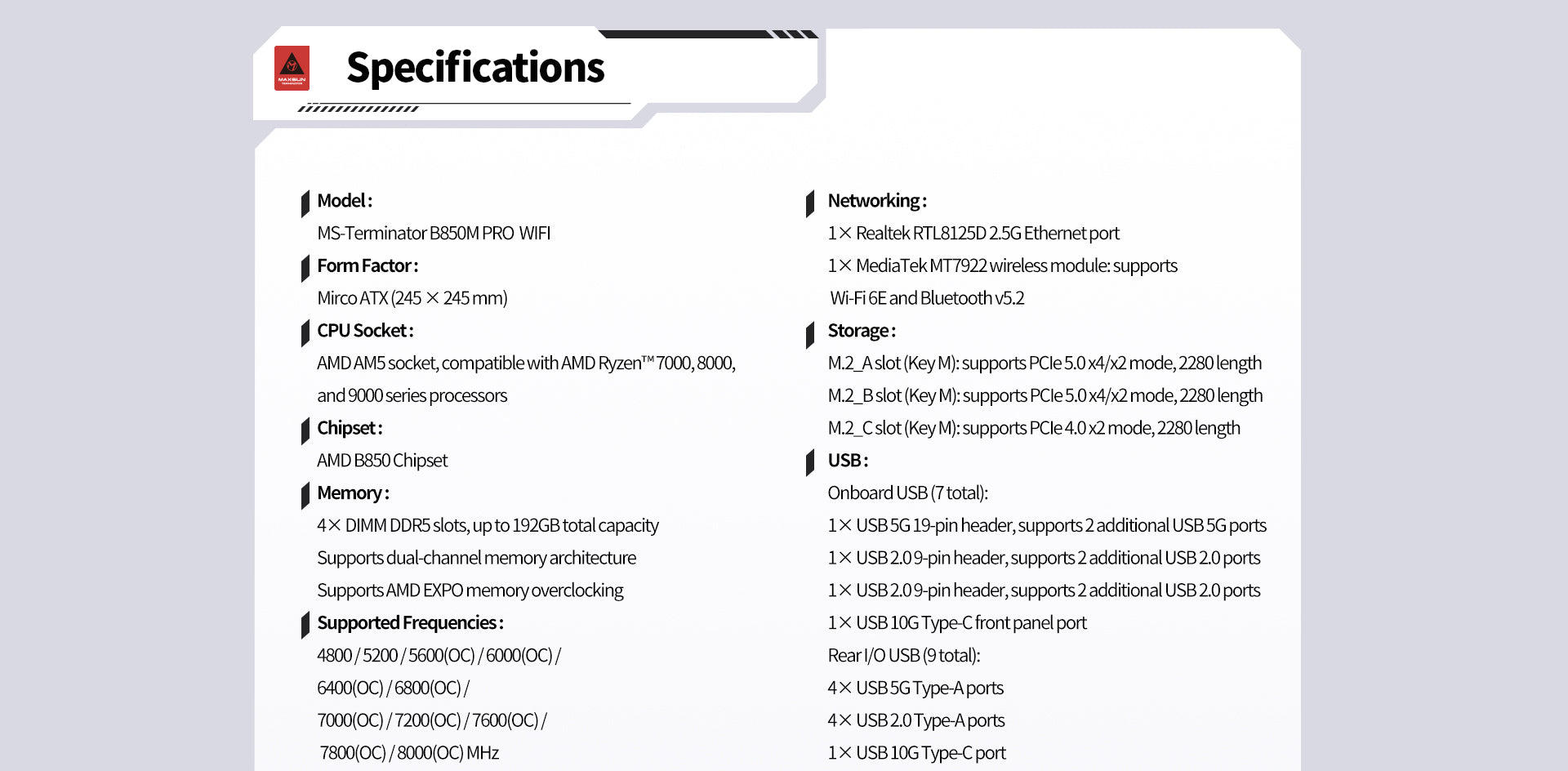Click the bullet marker beside Supported Frequencies

click(x=305, y=625)
